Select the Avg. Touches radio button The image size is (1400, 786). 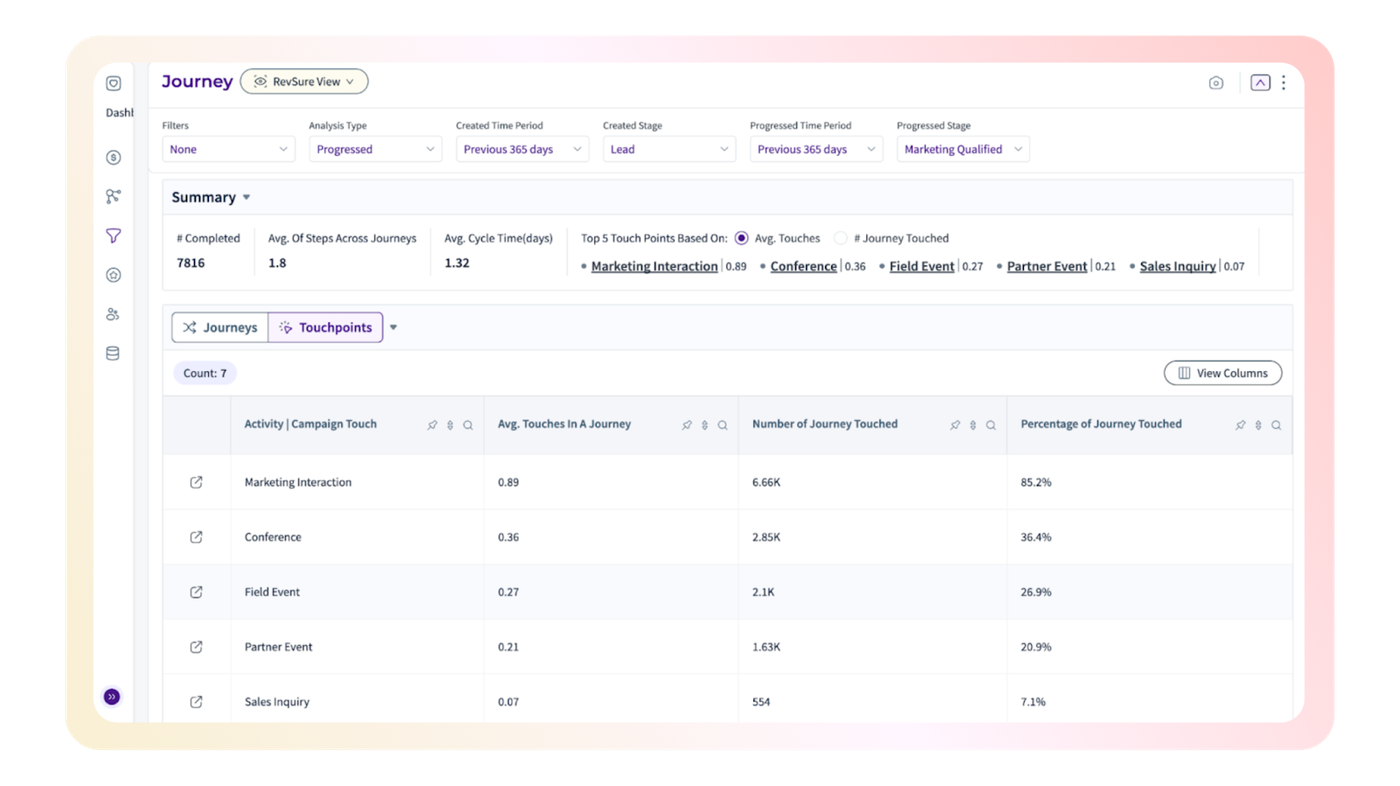point(741,238)
